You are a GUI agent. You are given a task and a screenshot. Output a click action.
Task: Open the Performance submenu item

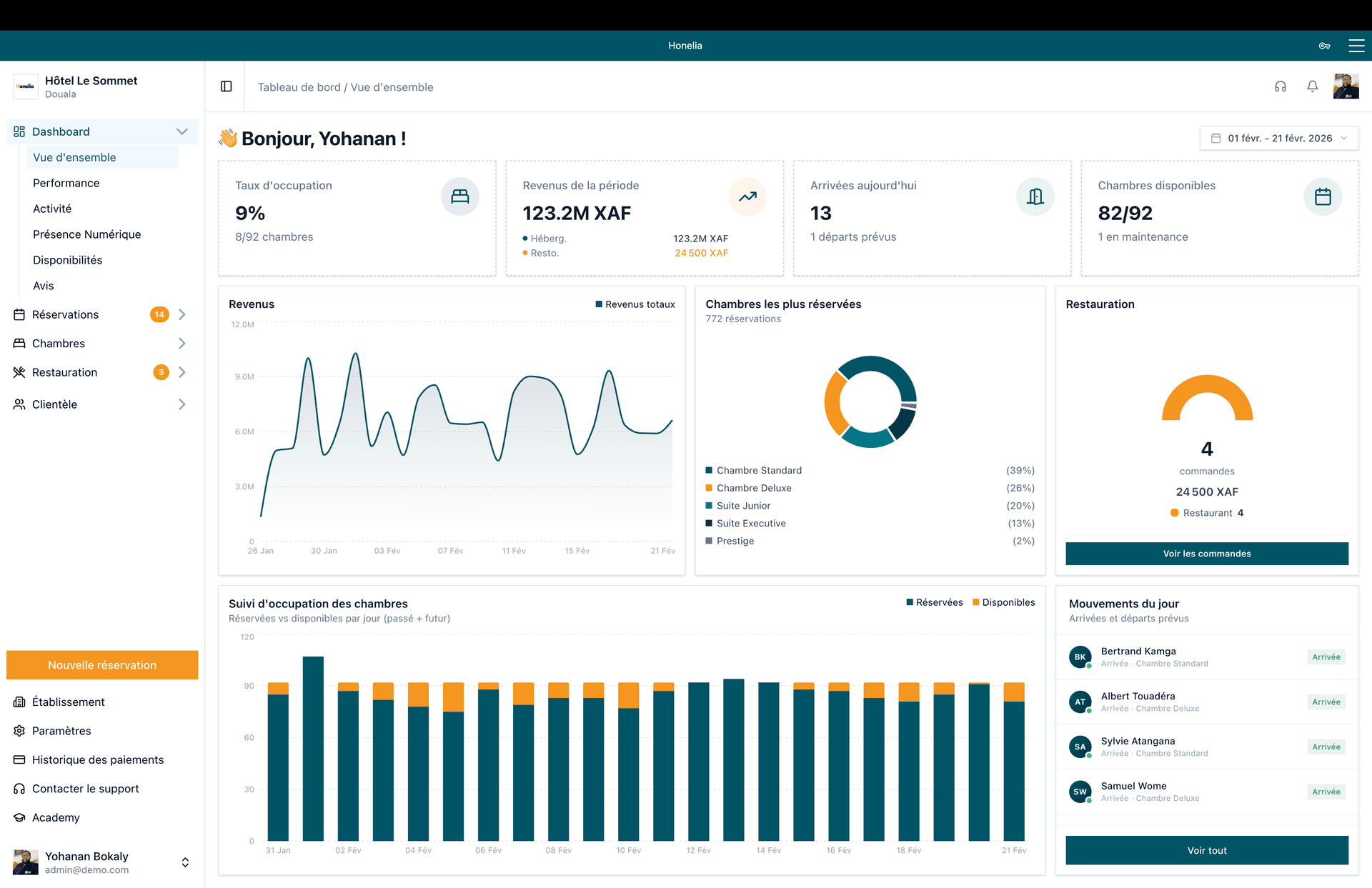point(66,183)
